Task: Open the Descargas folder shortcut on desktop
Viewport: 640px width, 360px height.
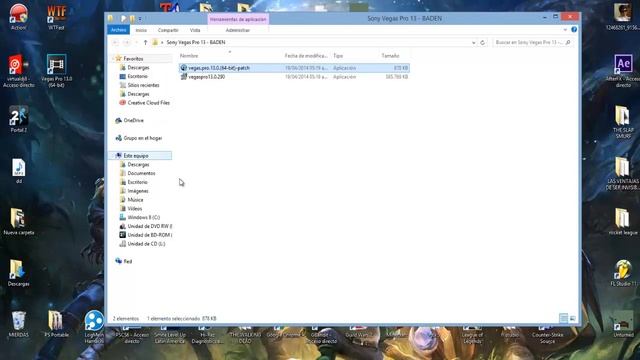Action: [x=18, y=273]
